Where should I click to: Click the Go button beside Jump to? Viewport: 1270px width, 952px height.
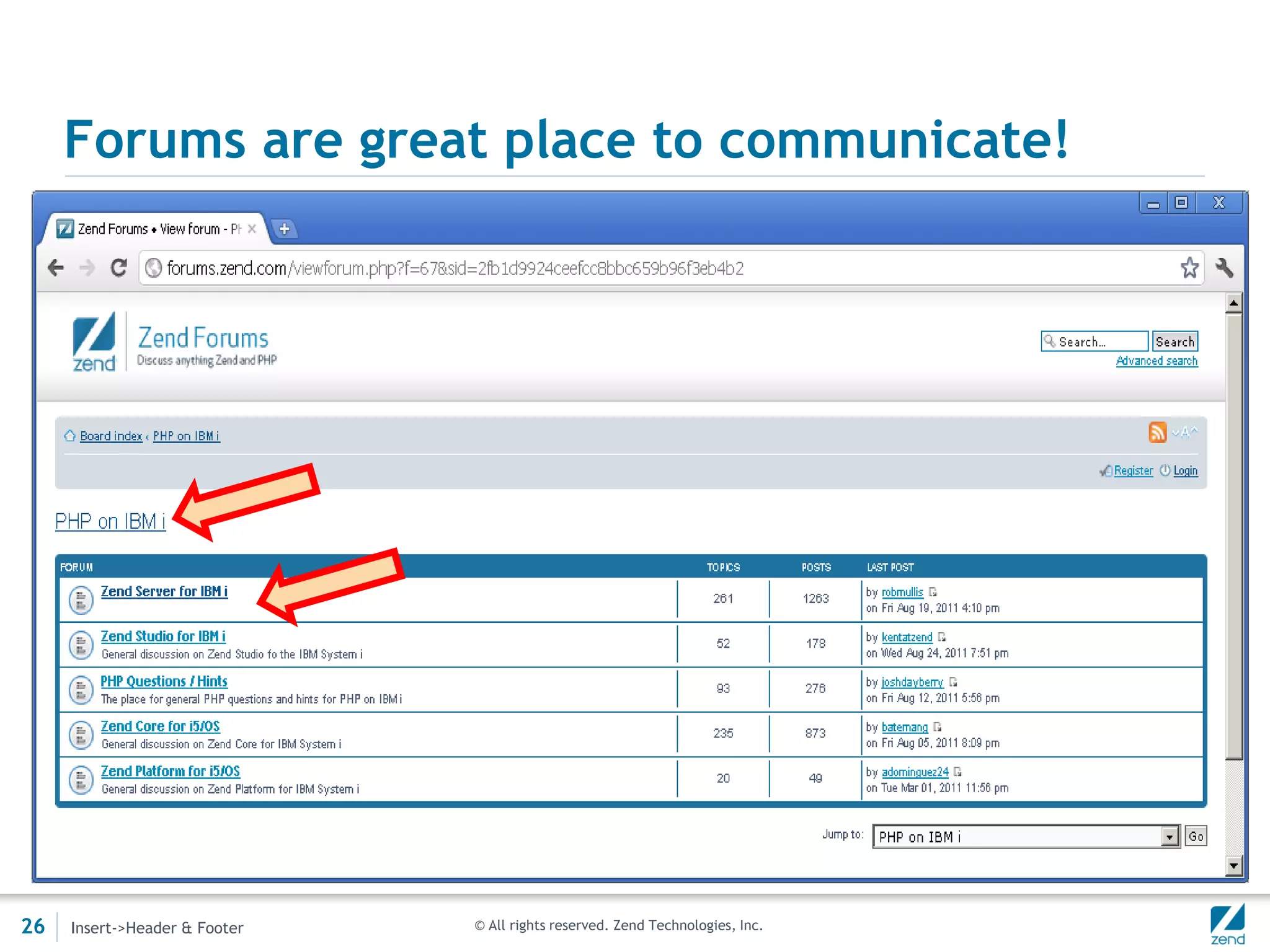[1196, 837]
